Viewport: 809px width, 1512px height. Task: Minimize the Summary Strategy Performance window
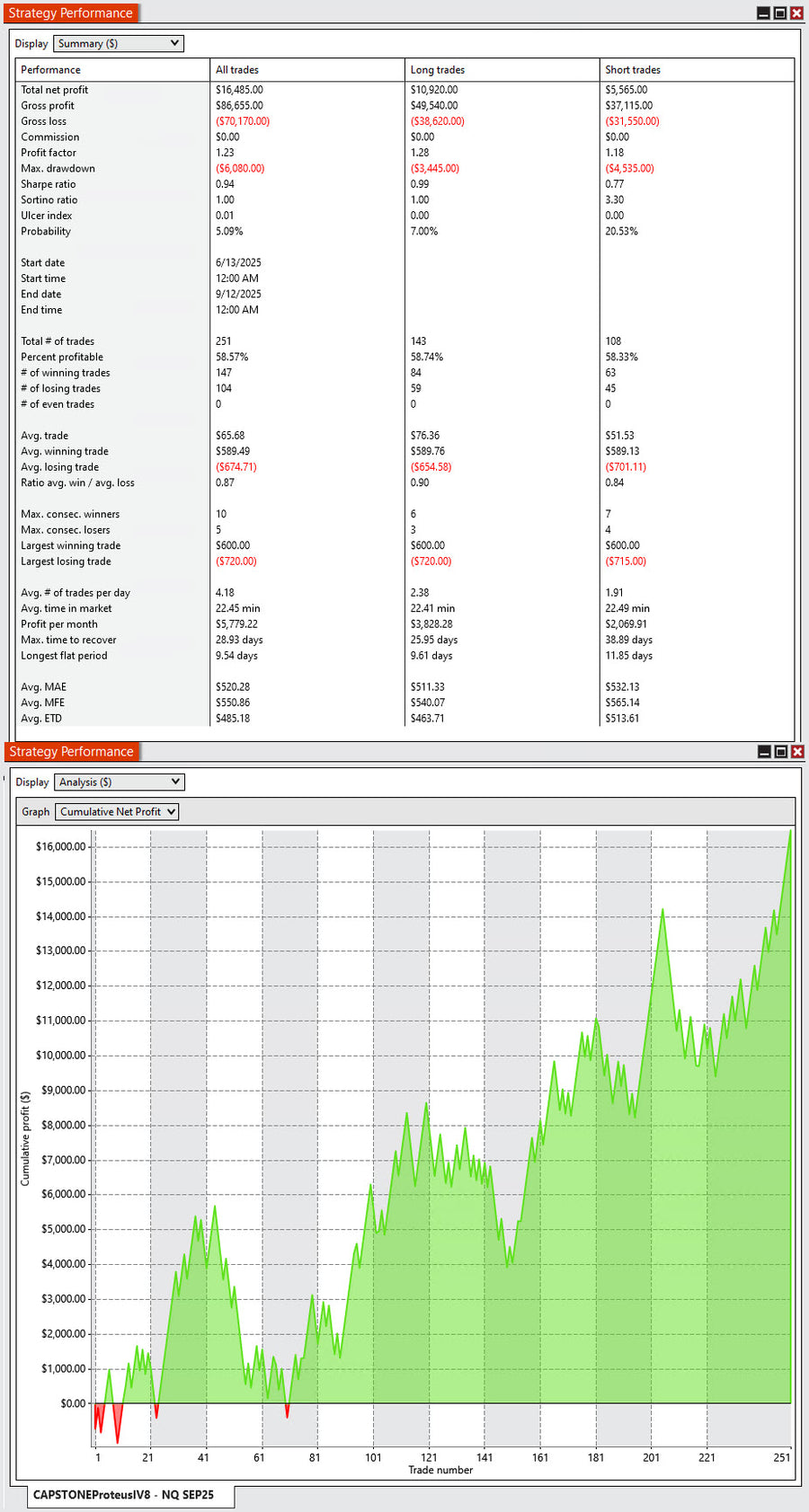(x=763, y=13)
